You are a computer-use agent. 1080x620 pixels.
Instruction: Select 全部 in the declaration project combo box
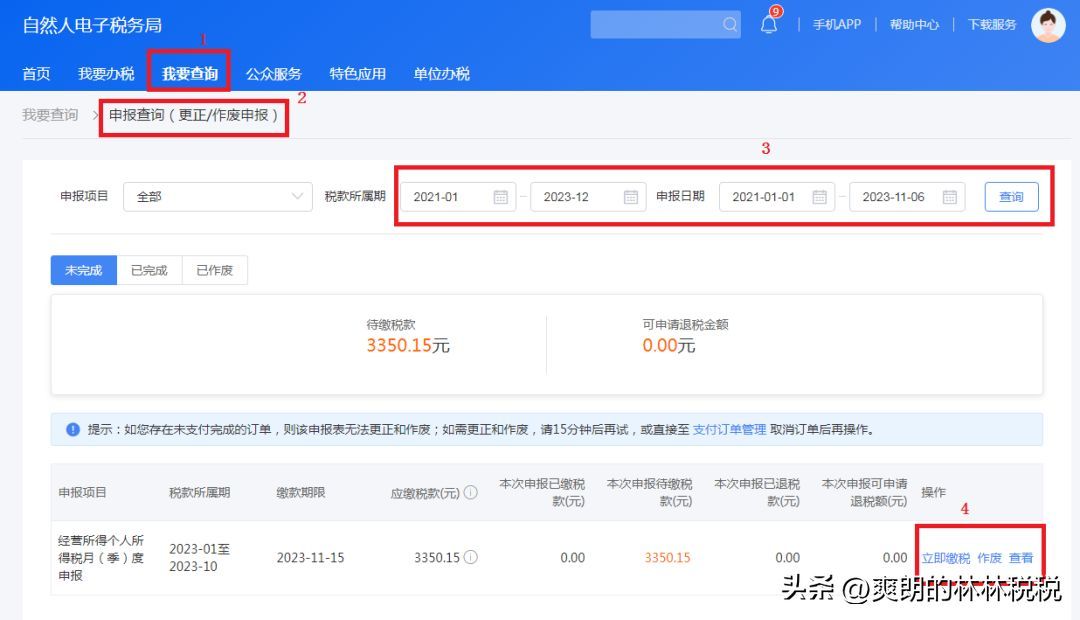click(200, 197)
